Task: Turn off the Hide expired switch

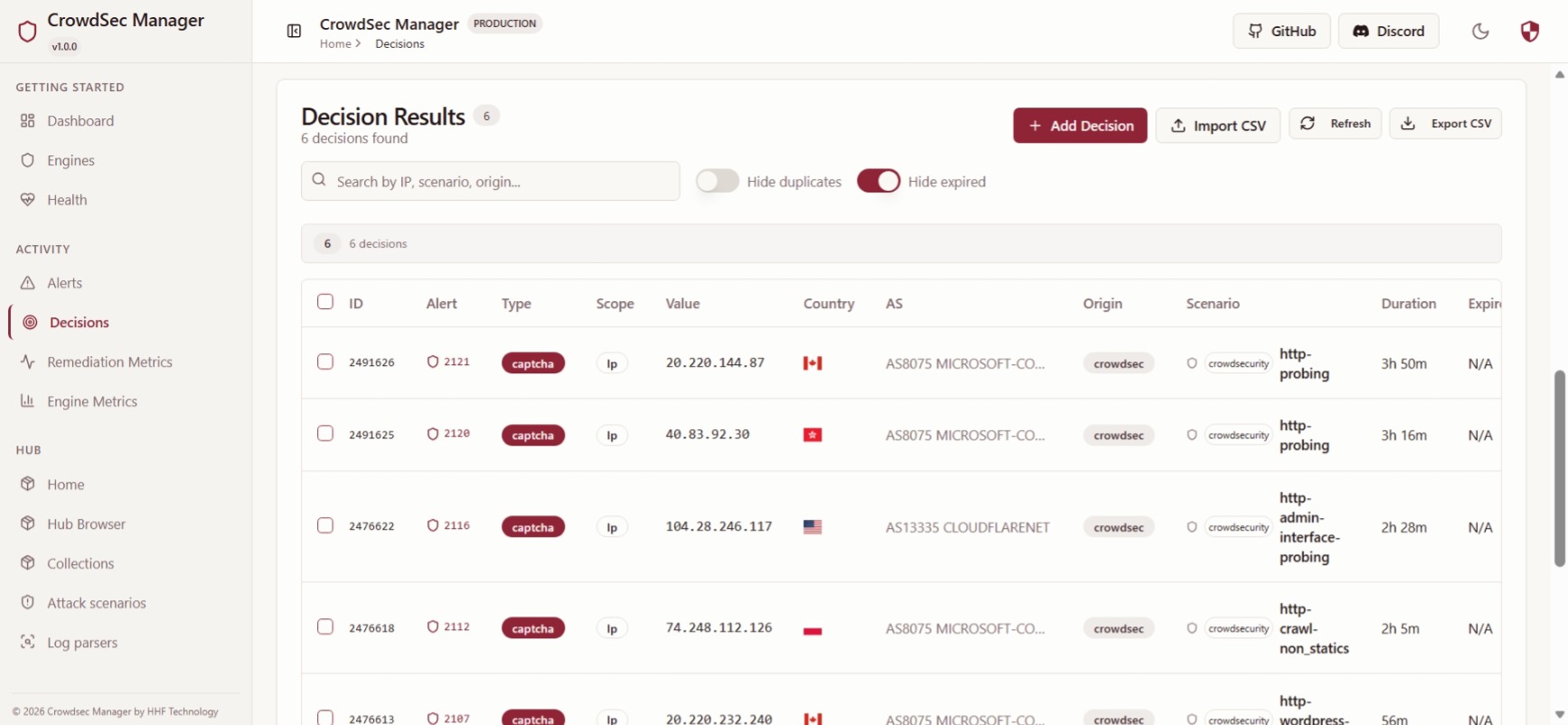Action: [878, 181]
